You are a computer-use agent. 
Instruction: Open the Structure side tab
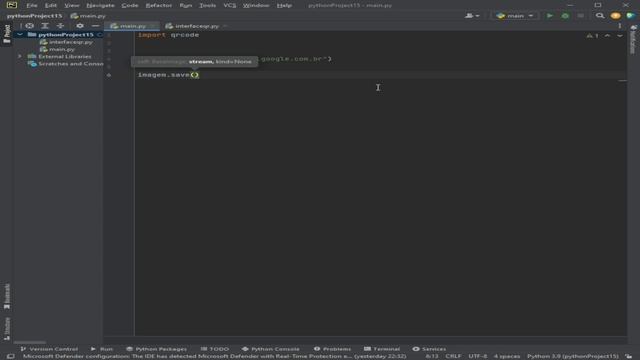click(7, 329)
